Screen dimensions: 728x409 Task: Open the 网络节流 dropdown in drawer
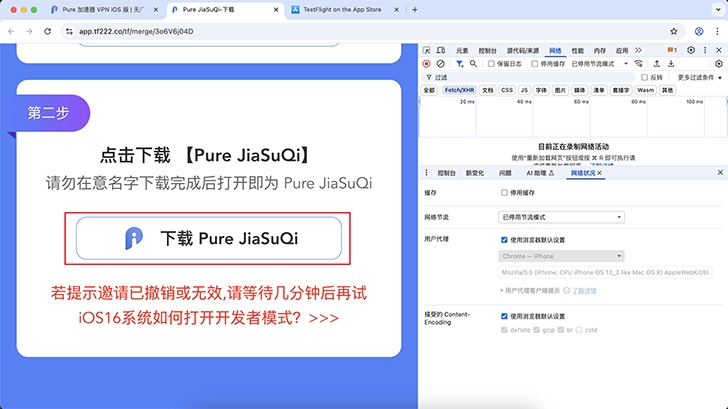561,217
